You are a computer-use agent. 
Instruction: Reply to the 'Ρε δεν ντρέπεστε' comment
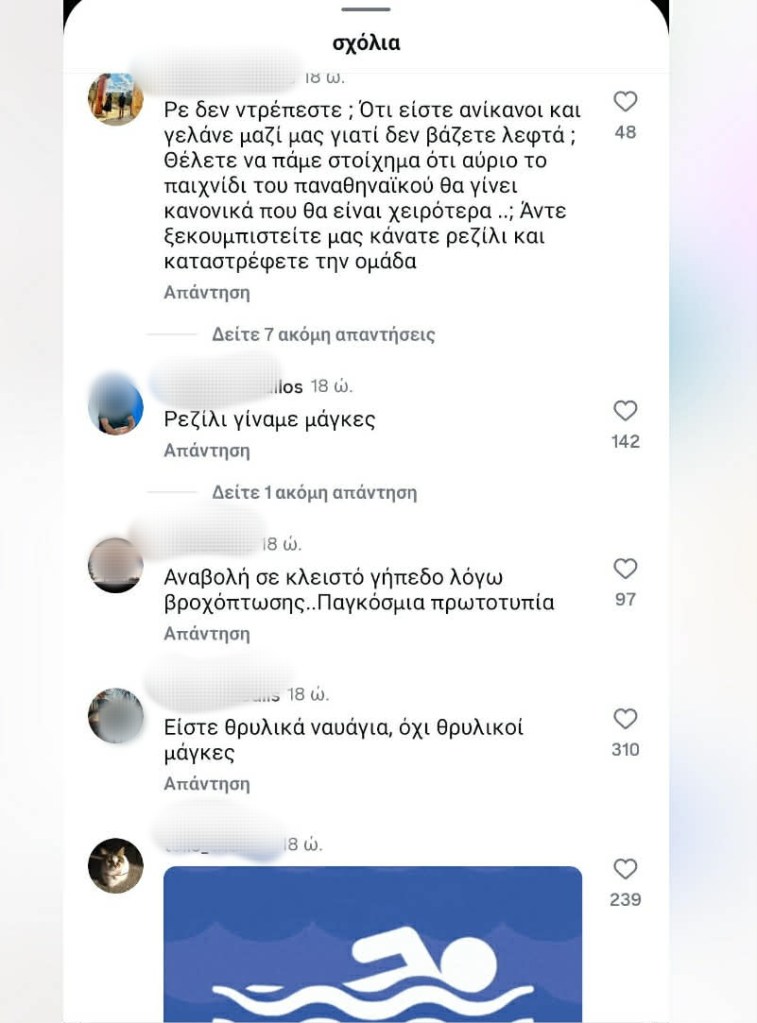coord(207,292)
